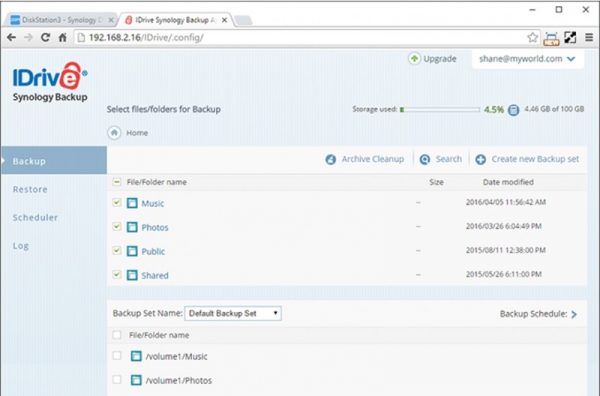This screenshot has width=600, height=396.
Task: Click the Archive Cleanup link
Action: pos(373,159)
